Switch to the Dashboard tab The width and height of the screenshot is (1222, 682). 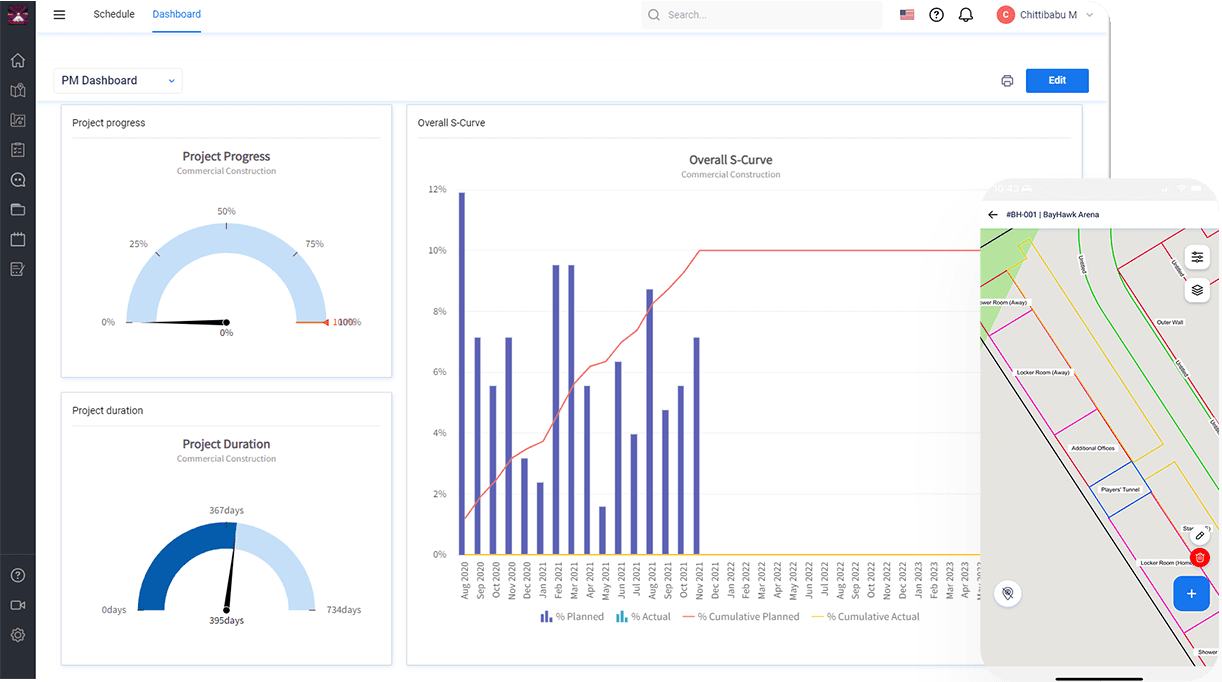click(x=177, y=15)
